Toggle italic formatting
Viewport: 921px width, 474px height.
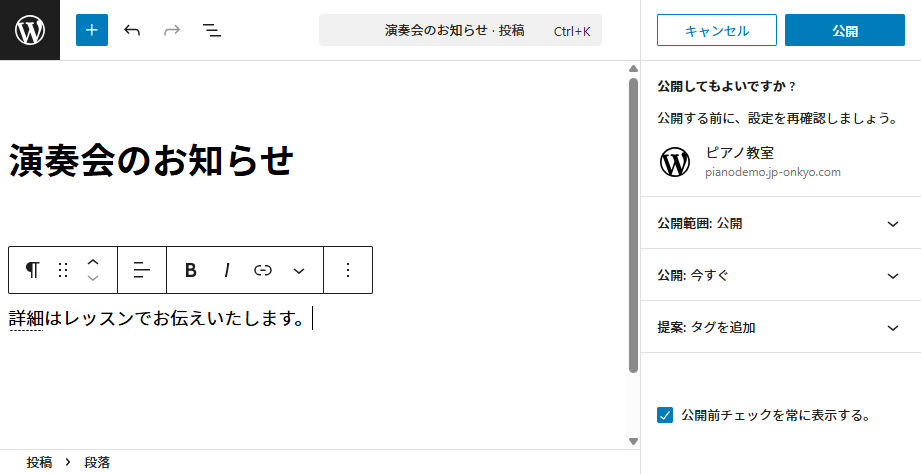tap(227, 270)
